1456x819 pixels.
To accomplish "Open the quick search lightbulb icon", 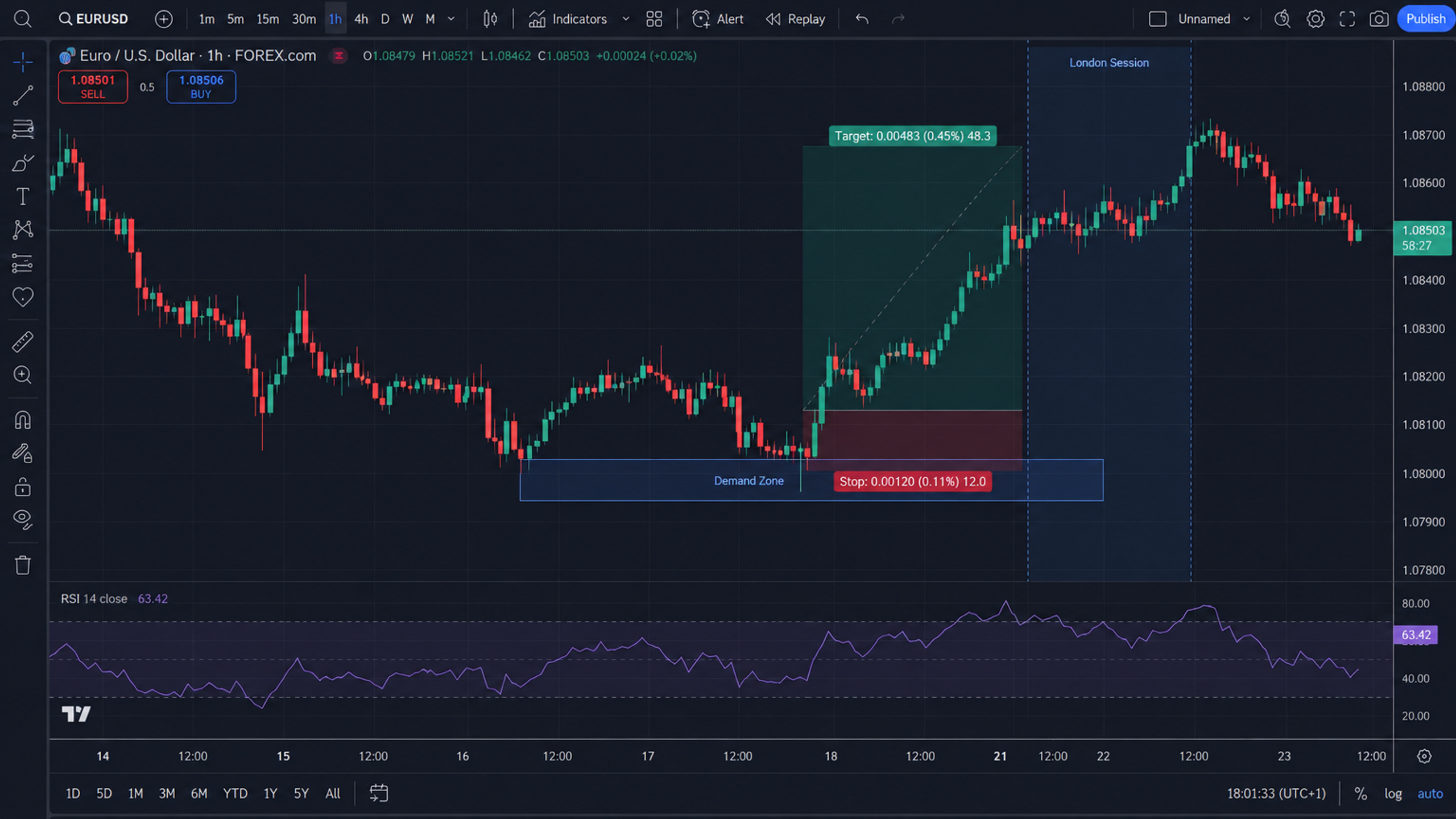I will pyautogui.click(x=1283, y=19).
